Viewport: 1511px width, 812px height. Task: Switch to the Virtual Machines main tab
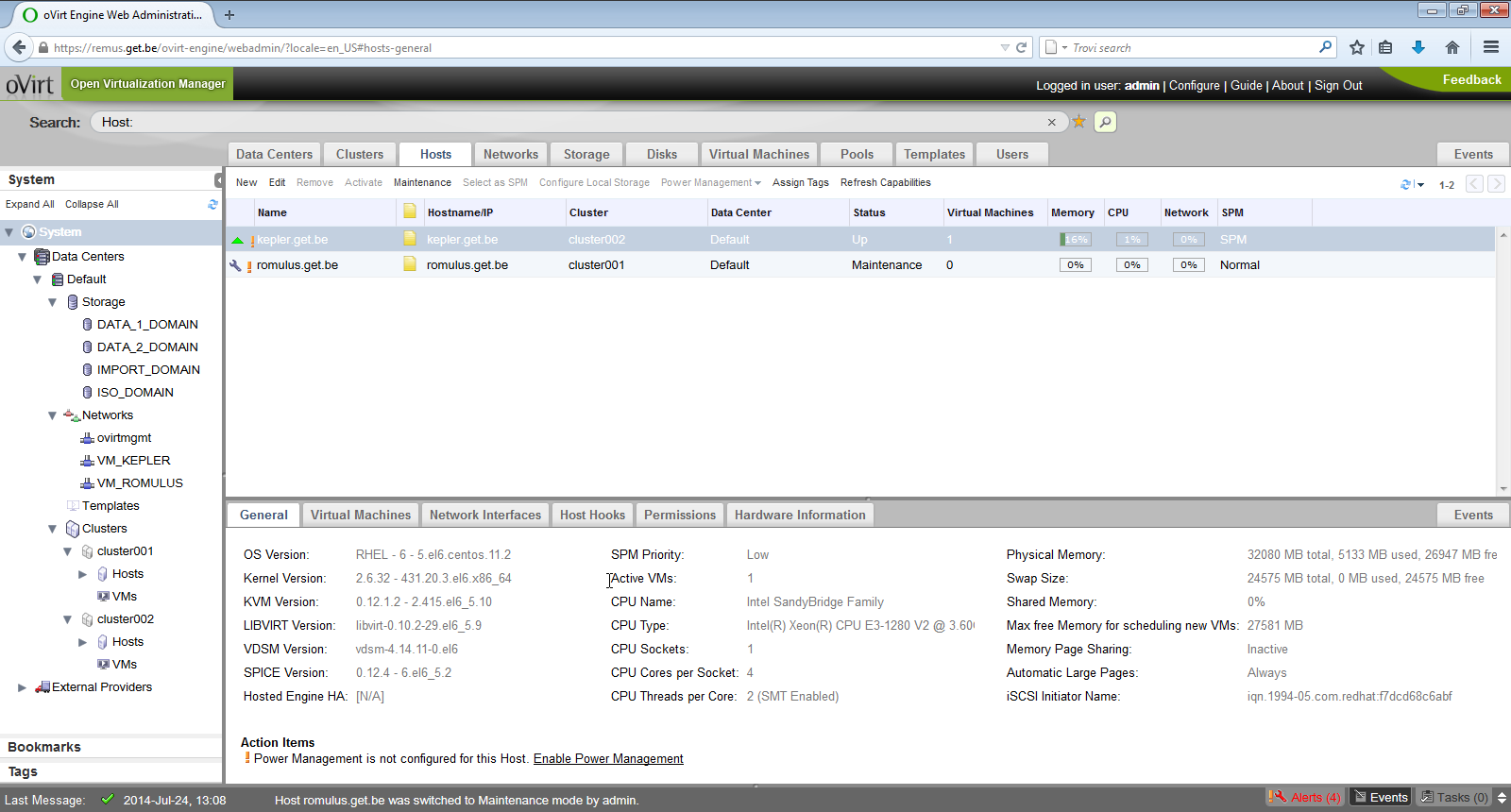point(758,154)
